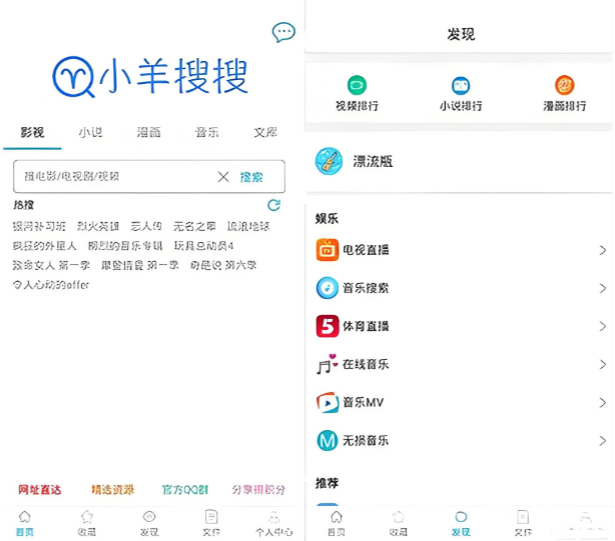Viewport: 615px width, 541px height.
Task: Open 收藏 on the 发现 screen's bottom bar
Action: click(398, 523)
